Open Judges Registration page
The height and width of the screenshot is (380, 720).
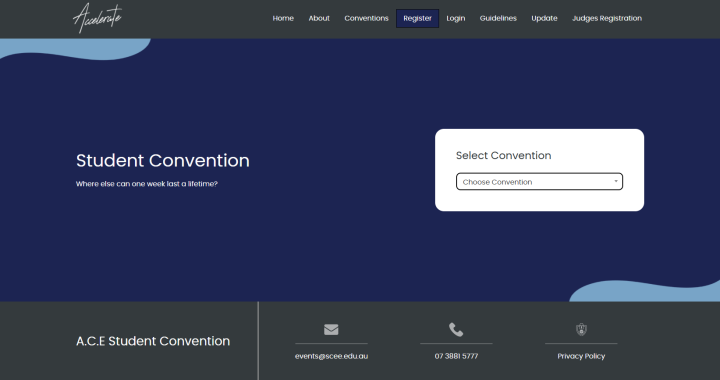click(607, 18)
